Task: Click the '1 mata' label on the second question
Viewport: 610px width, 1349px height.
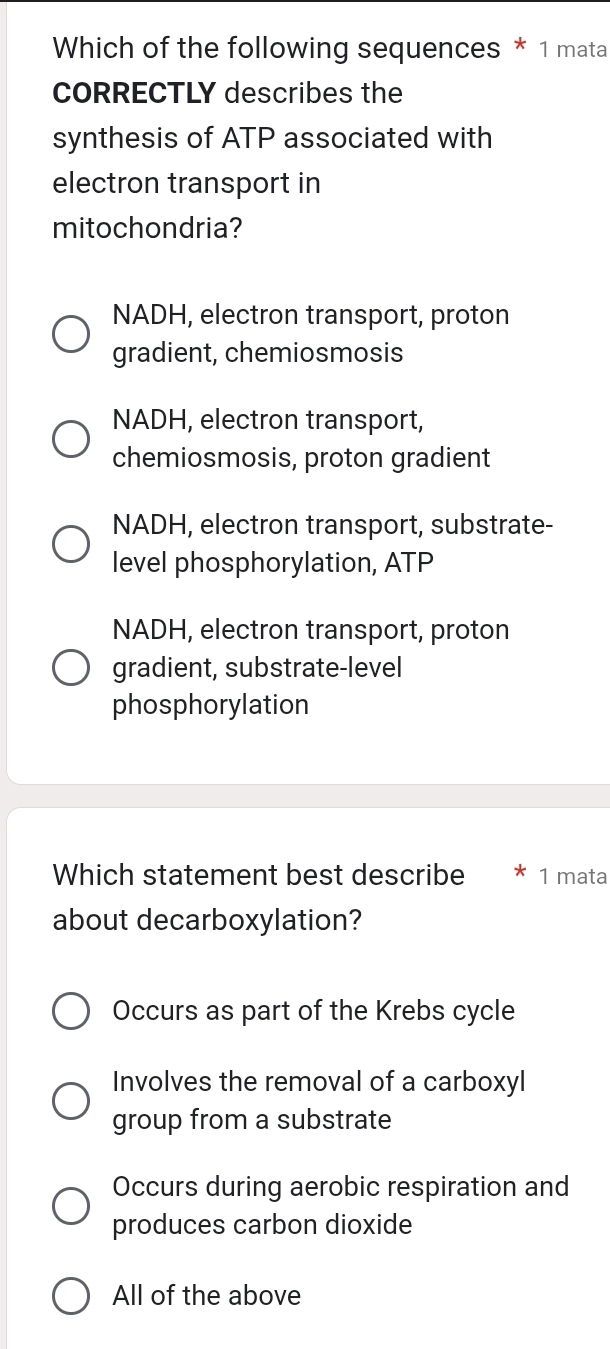Action: [575, 875]
